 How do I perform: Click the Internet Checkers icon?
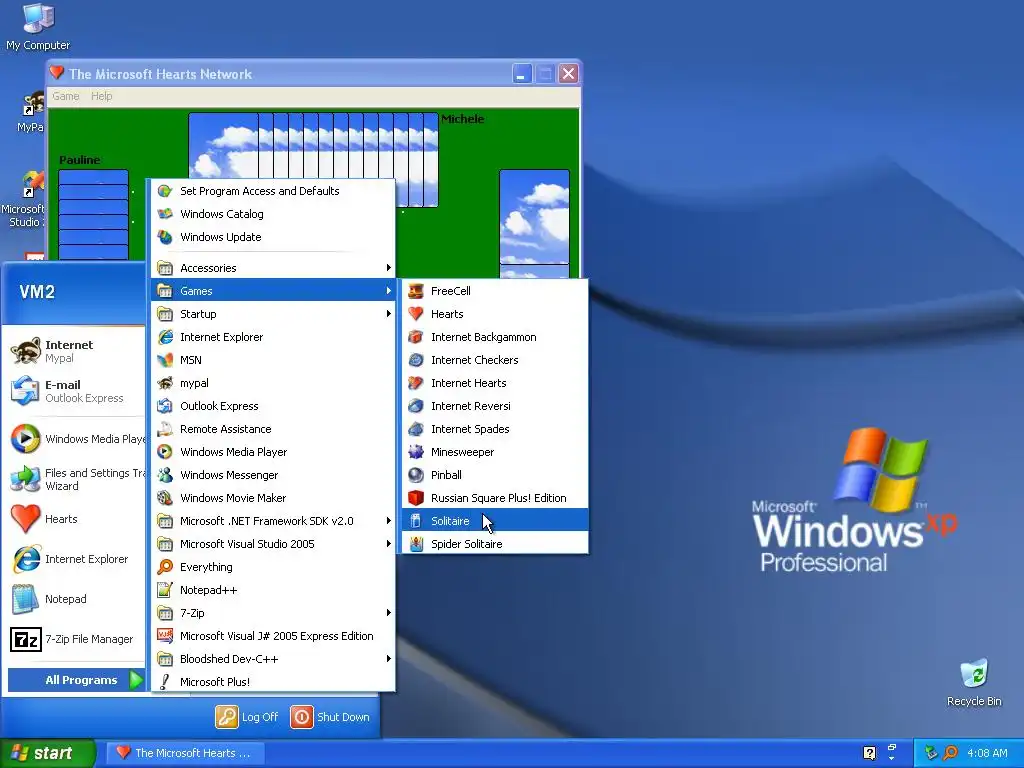tap(416, 360)
